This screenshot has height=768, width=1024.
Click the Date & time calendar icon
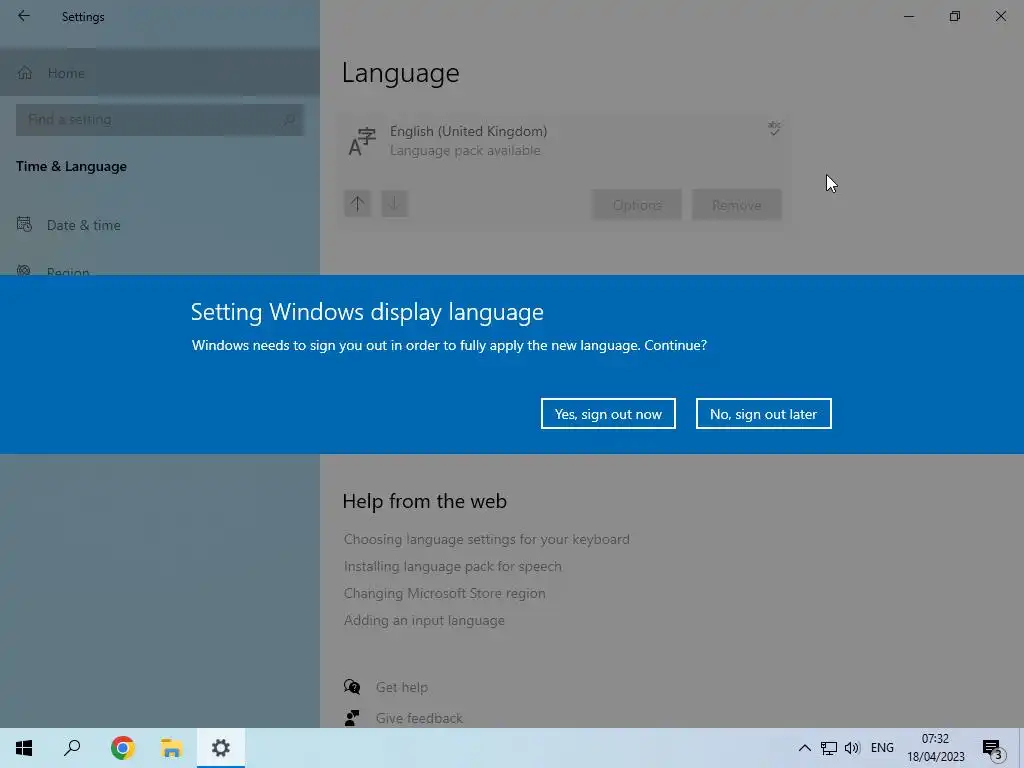24,225
